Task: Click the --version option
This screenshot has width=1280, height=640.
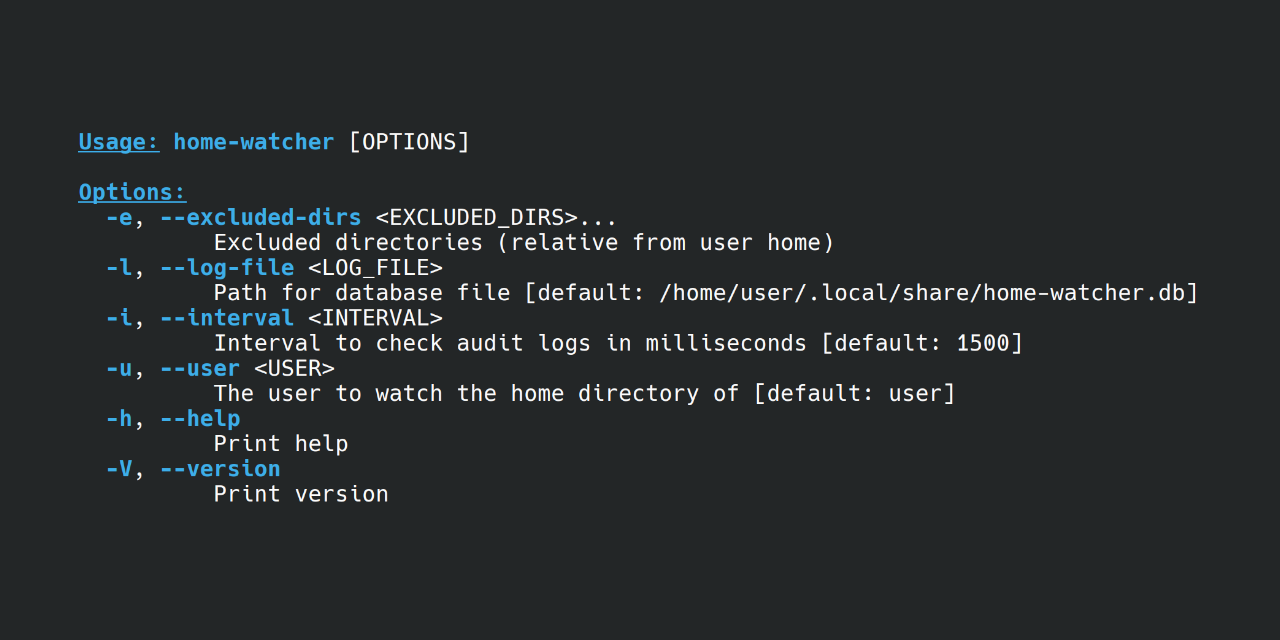Action: click(x=219, y=468)
